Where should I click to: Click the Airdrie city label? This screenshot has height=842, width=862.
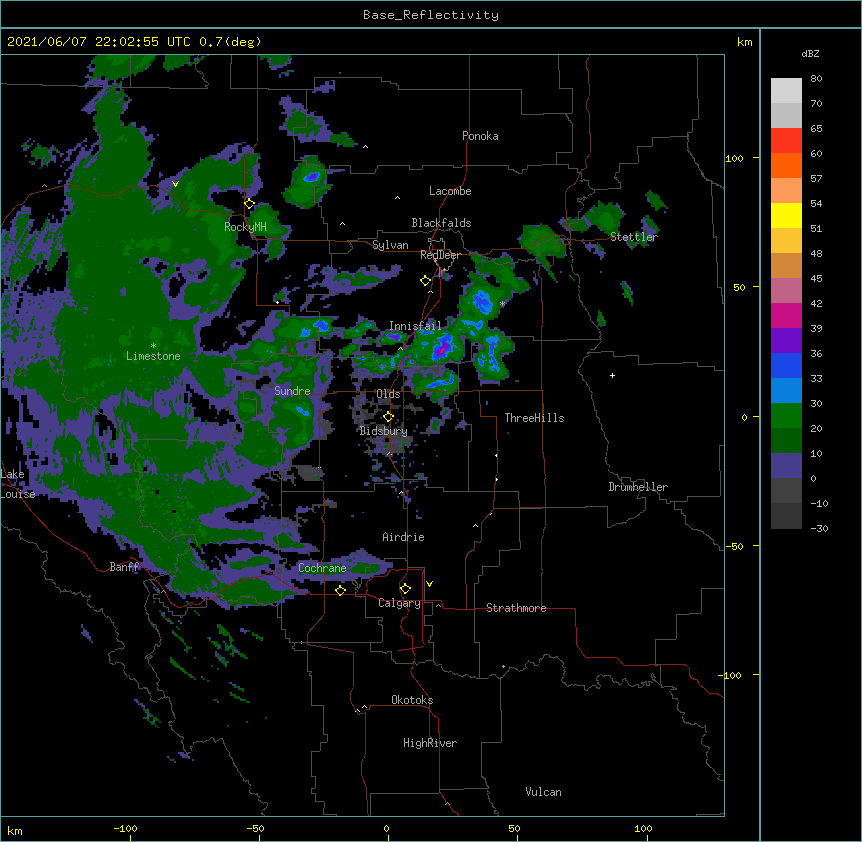point(403,537)
